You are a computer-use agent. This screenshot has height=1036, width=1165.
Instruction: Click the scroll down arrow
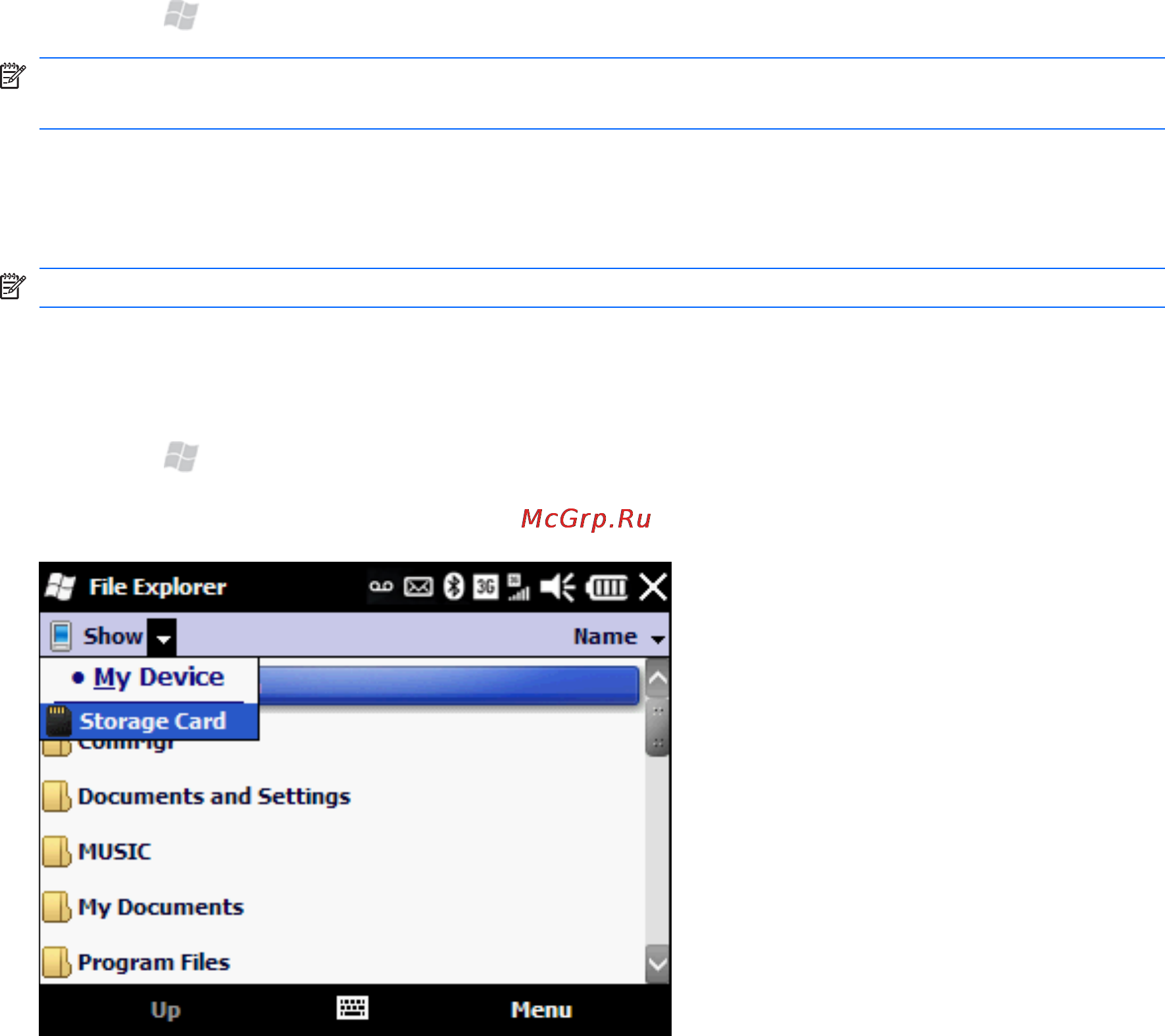pos(657,964)
